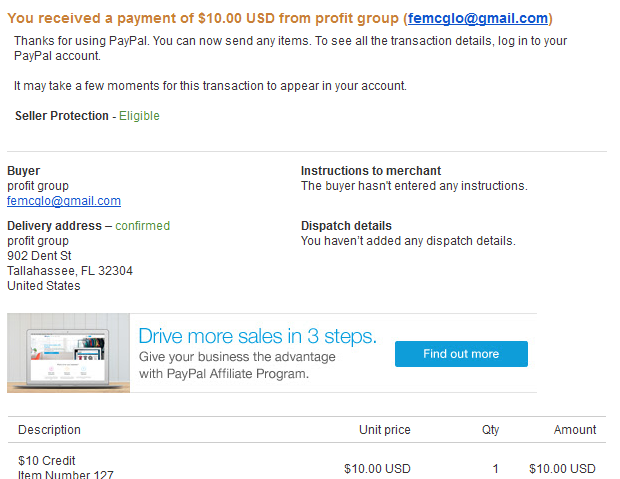Open femcglo@gmail.com link in the heading
Image resolution: width=620 pixels, height=479 pixels.
click(478, 19)
